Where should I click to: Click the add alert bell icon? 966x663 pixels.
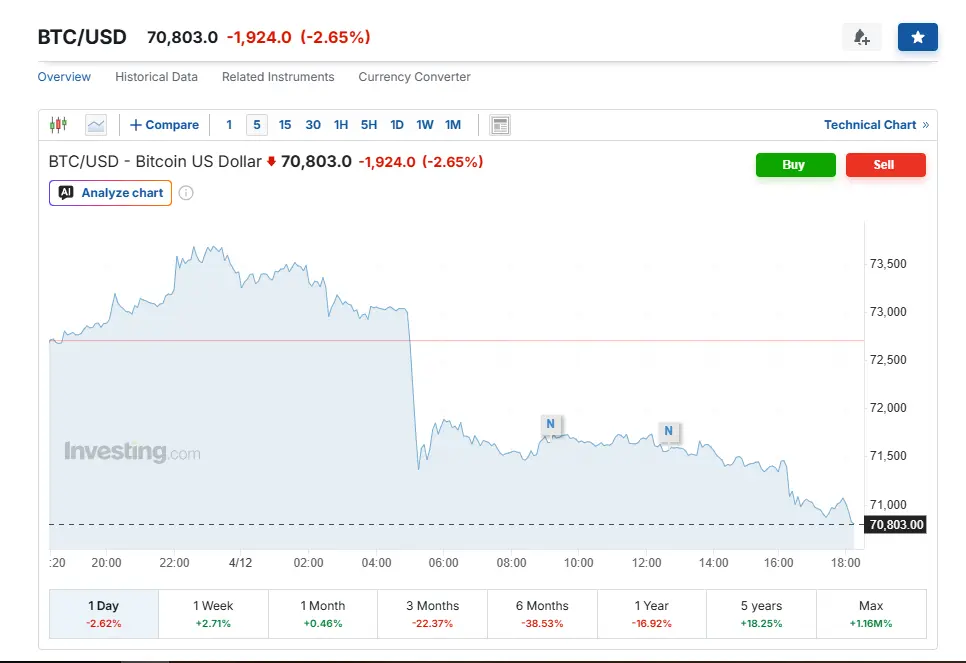click(861, 37)
